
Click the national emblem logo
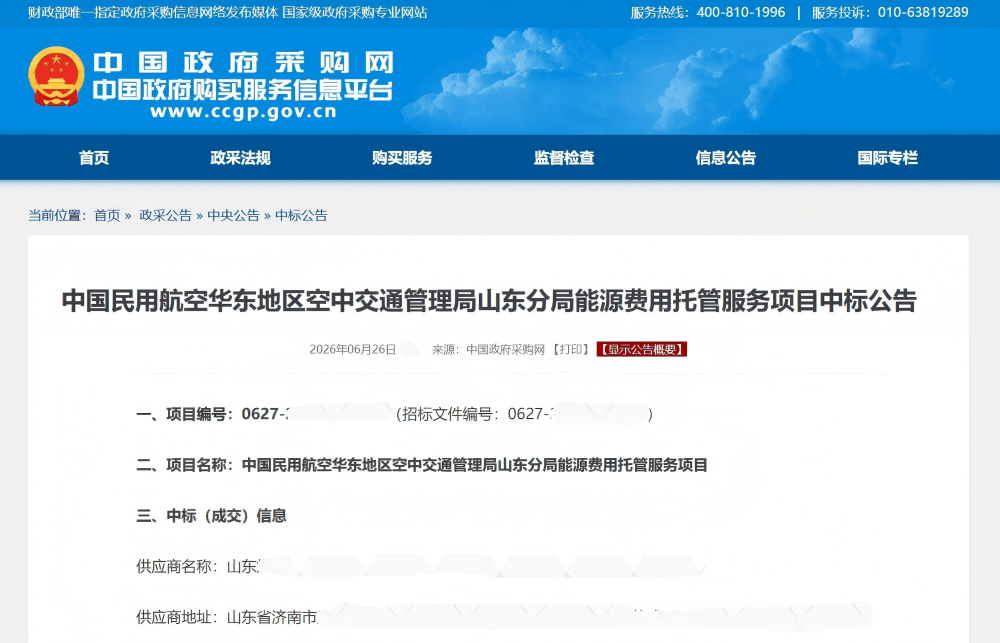pyautogui.click(x=56, y=76)
